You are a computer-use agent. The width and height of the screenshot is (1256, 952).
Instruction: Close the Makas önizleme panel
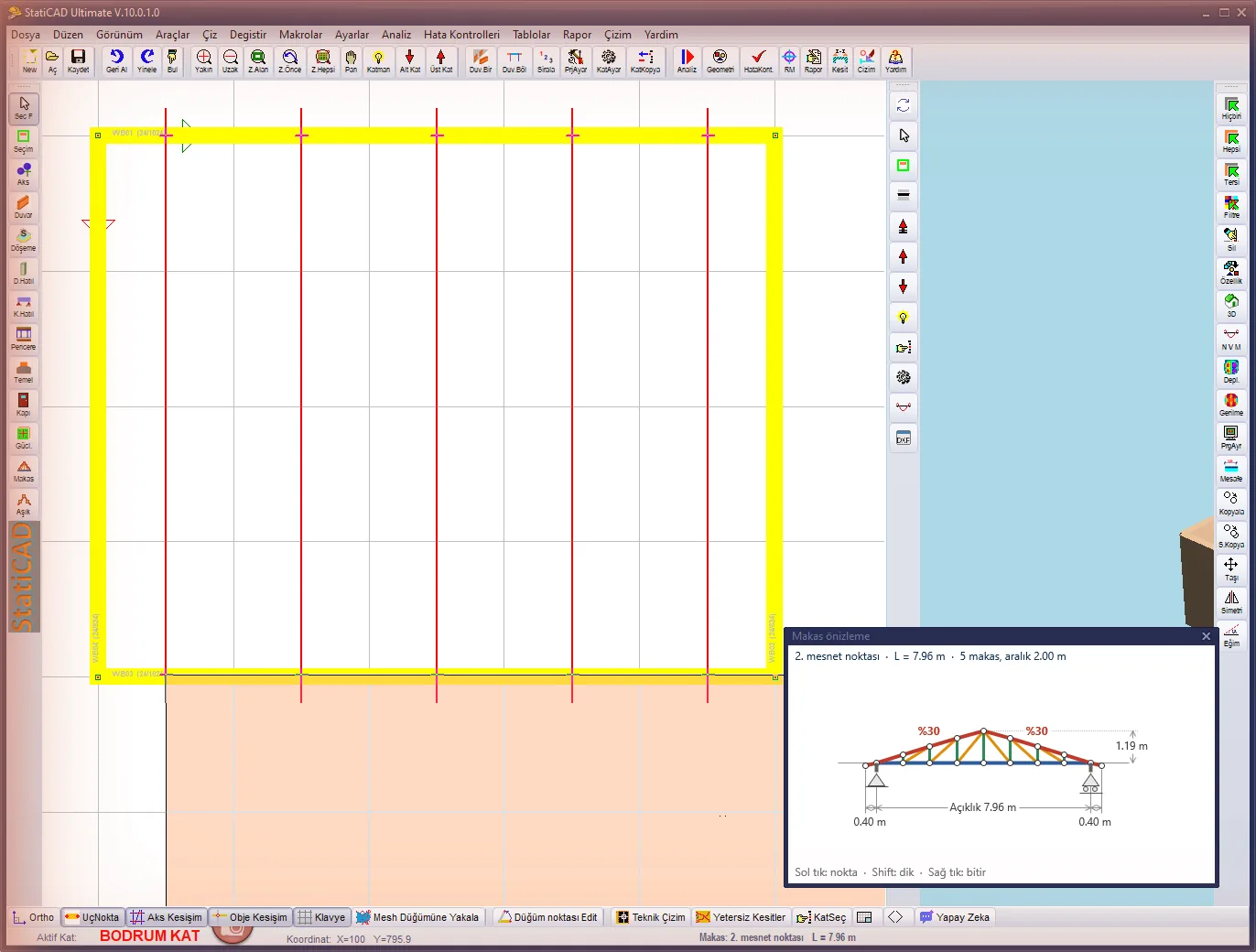pos(1206,636)
